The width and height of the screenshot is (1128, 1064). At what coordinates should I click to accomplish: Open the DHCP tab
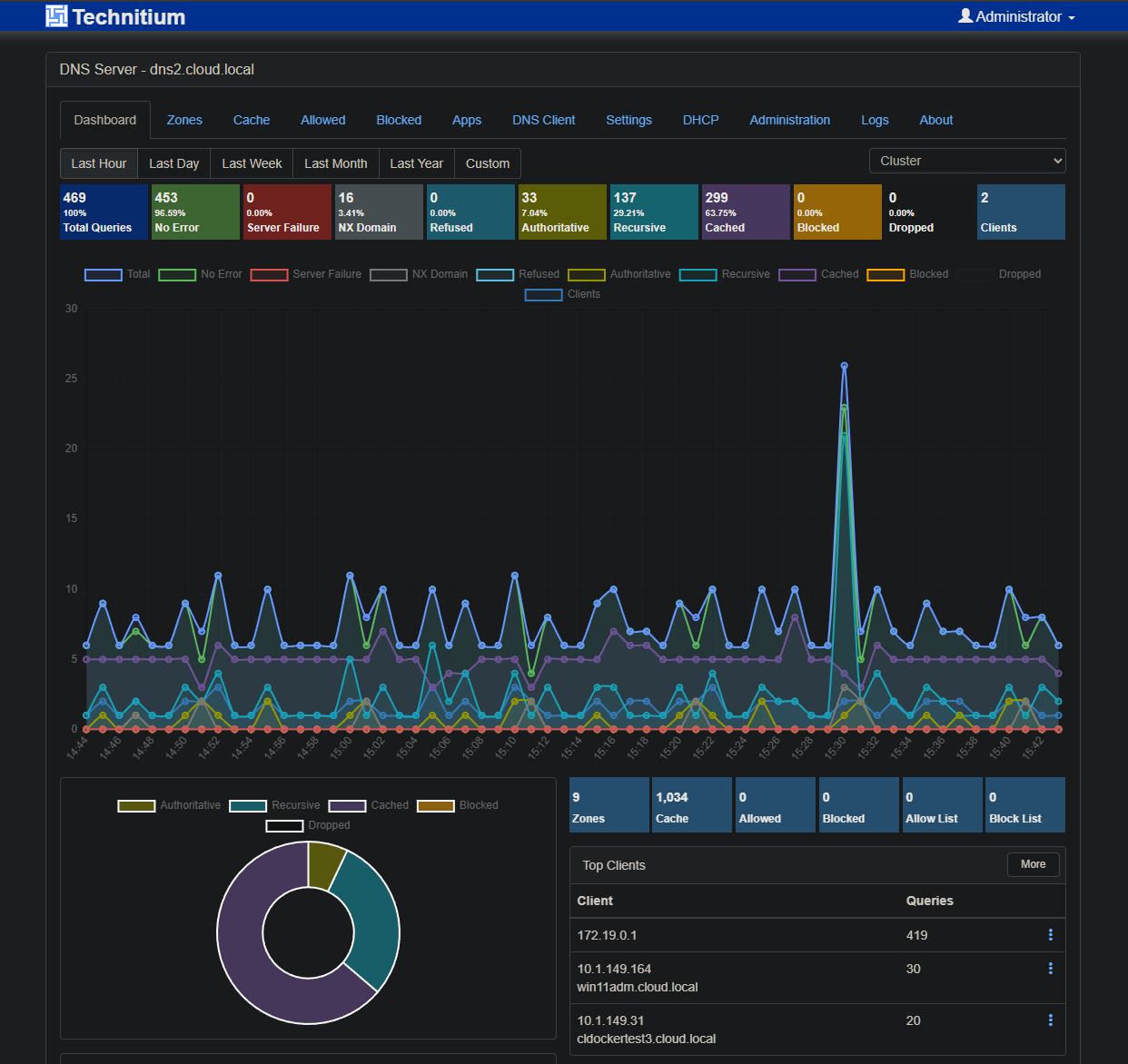tap(700, 120)
